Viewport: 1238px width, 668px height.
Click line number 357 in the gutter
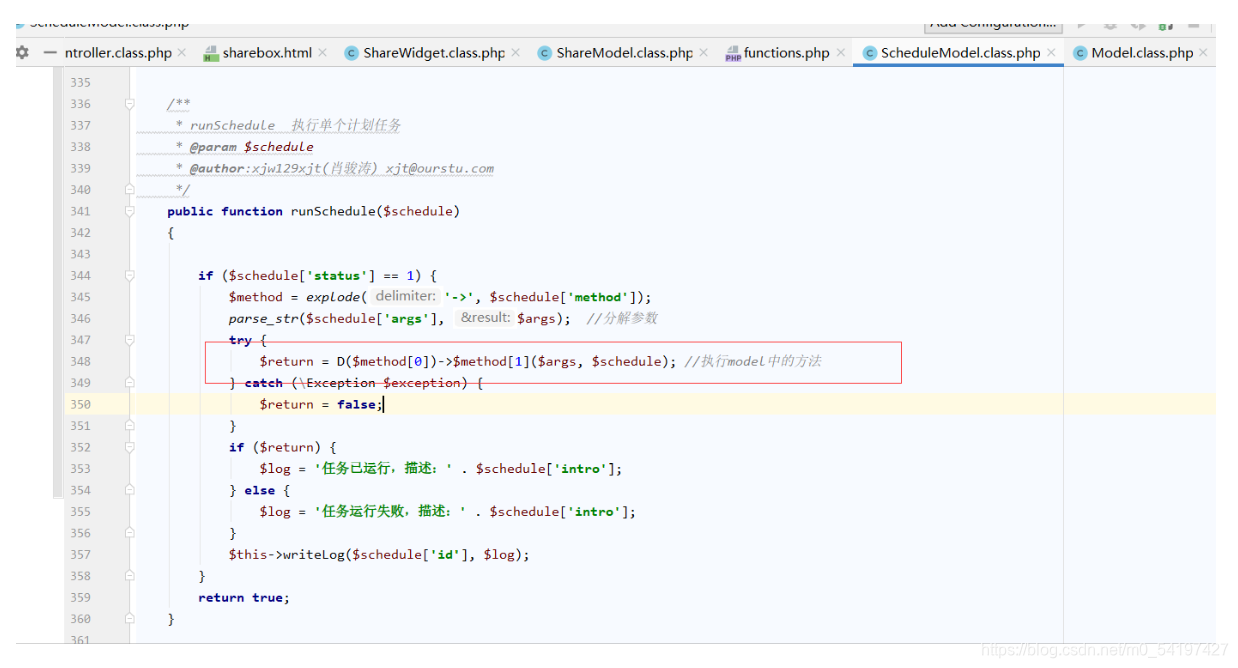[x=80, y=554]
